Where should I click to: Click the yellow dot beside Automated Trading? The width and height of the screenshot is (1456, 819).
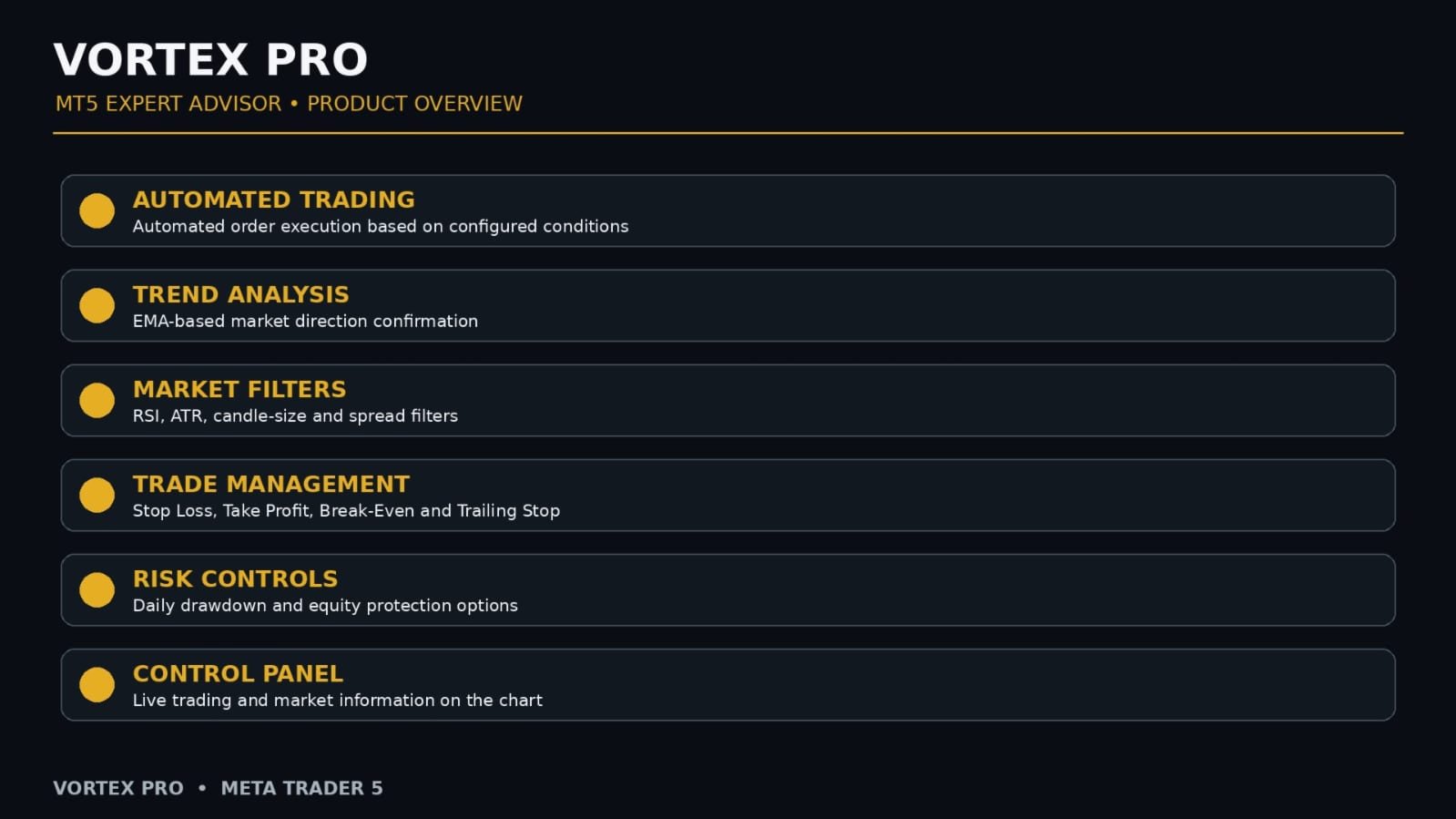(x=97, y=210)
